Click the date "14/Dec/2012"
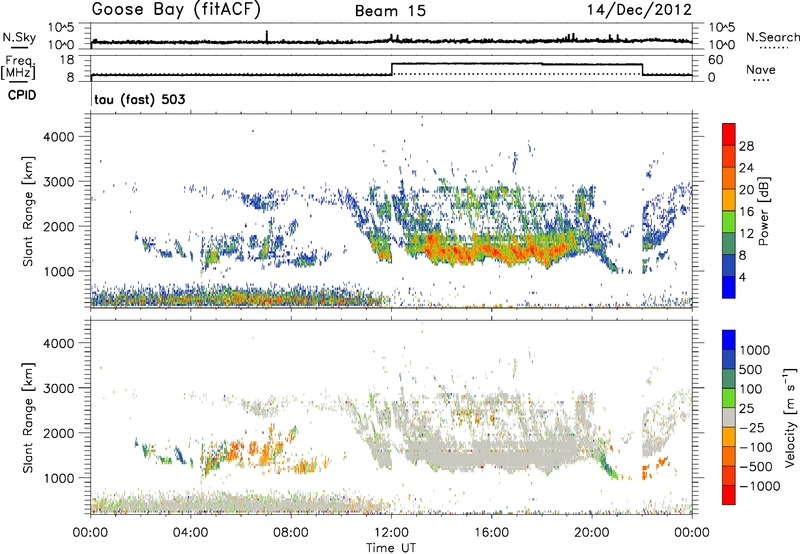Image resolution: width=800 pixels, height=554 pixels. pyautogui.click(x=640, y=9)
